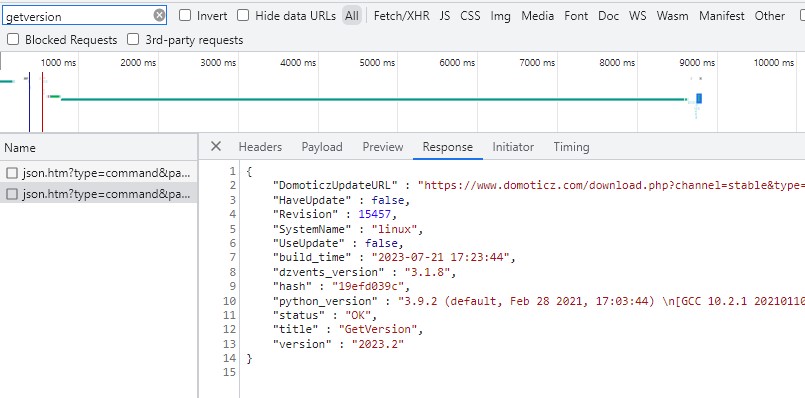Open the Timing tab
805x398 pixels.
pyautogui.click(x=571, y=147)
